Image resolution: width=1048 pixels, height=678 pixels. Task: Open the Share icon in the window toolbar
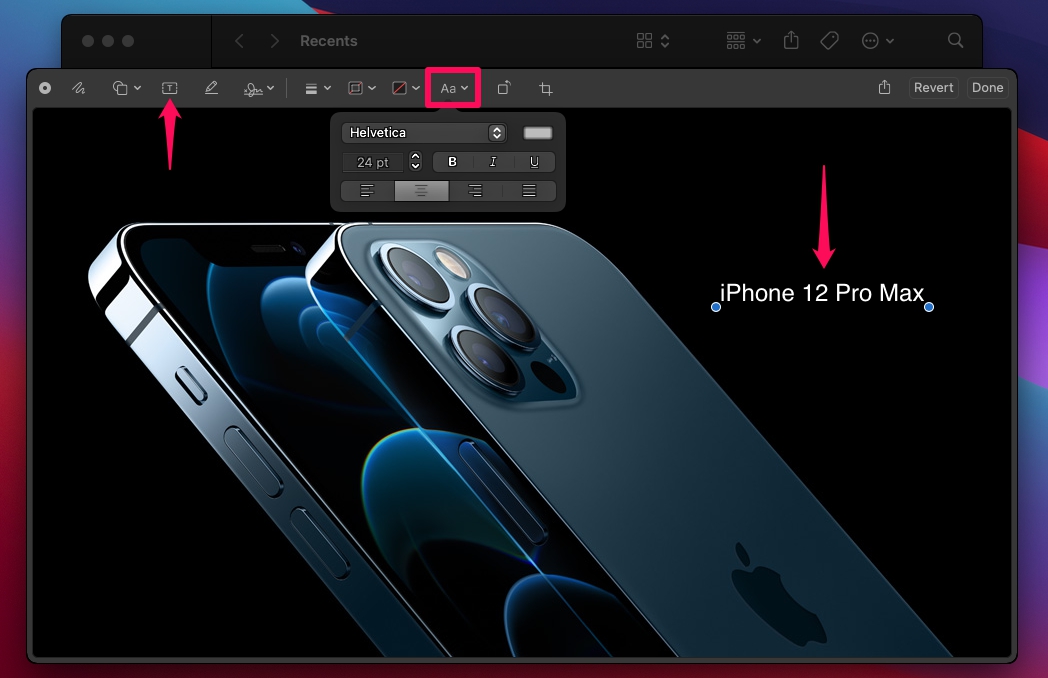tap(791, 41)
